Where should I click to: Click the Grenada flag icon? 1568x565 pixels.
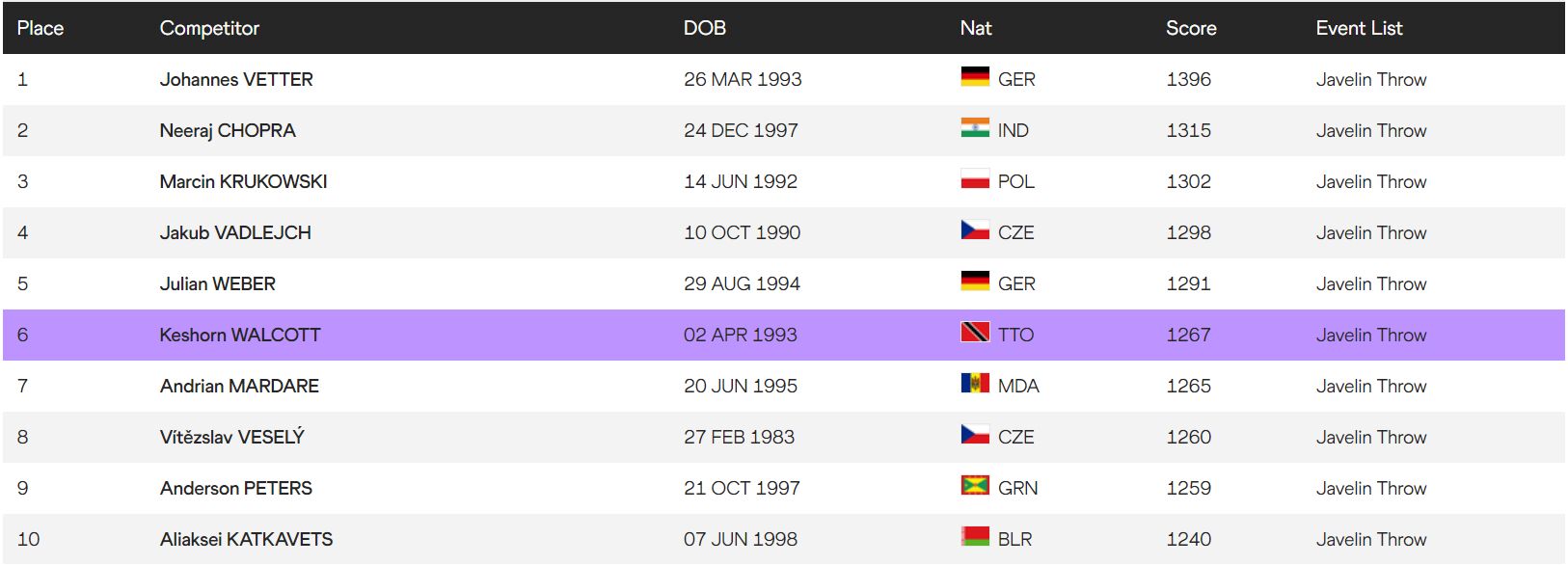[x=975, y=486]
